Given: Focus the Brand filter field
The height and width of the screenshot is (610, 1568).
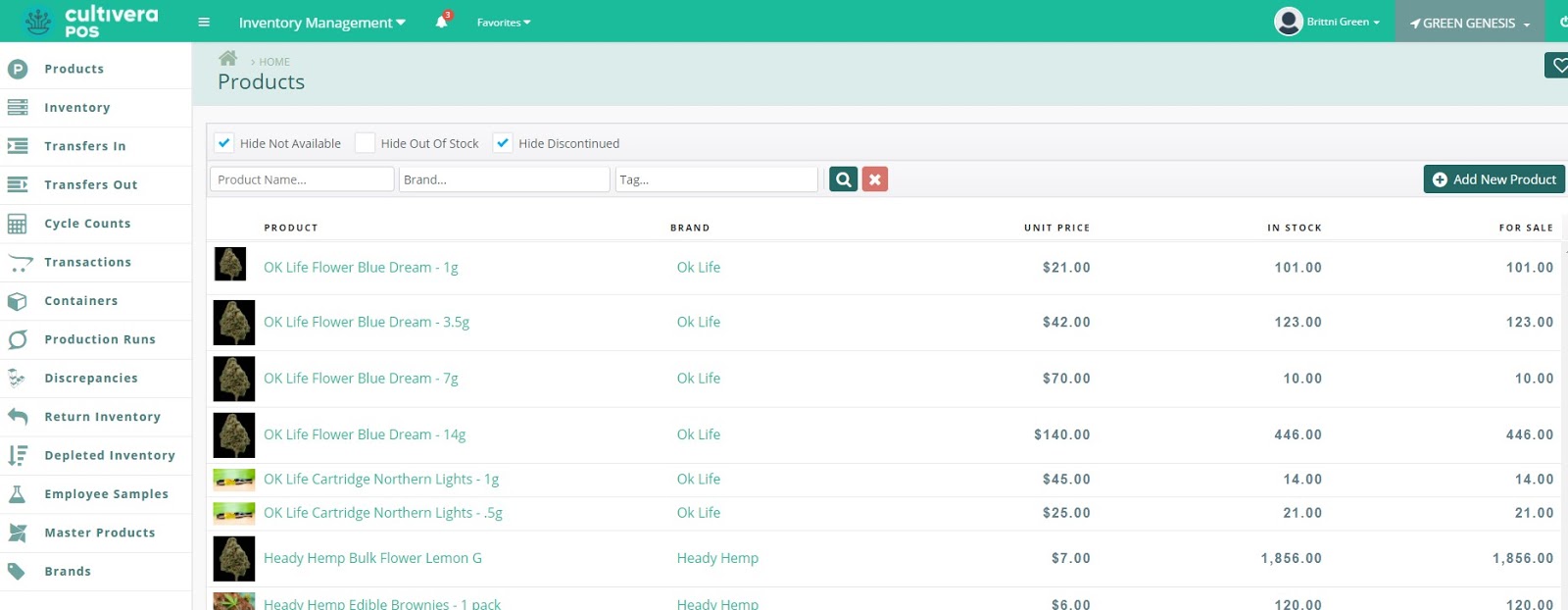Looking at the screenshot, I should [x=505, y=179].
